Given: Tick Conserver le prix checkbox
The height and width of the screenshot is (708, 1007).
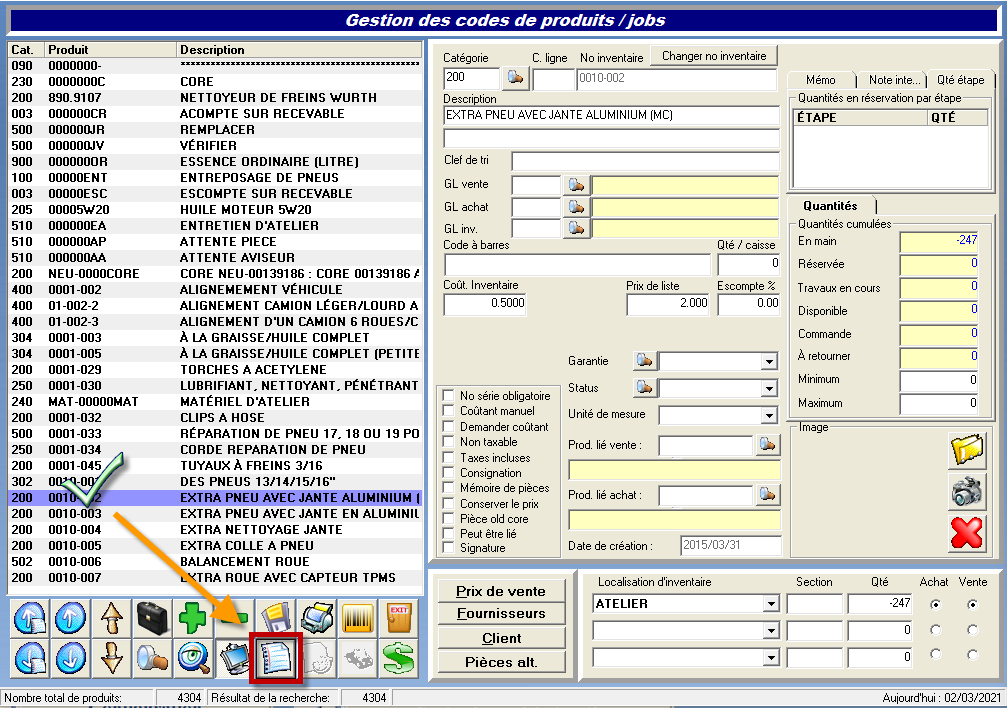Looking at the screenshot, I should click(x=449, y=503).
